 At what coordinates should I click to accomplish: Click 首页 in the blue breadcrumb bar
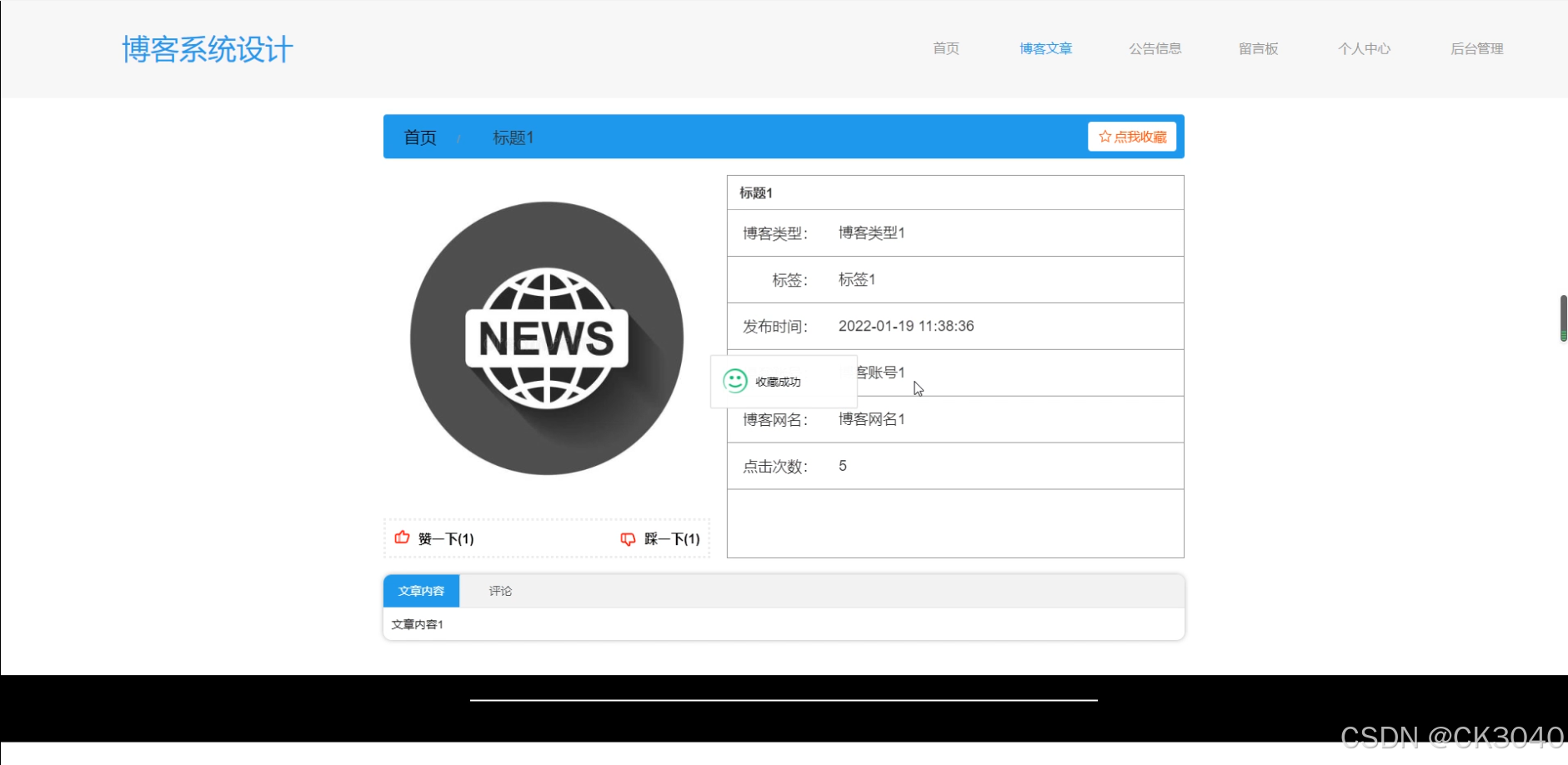(x=420, y=137)
